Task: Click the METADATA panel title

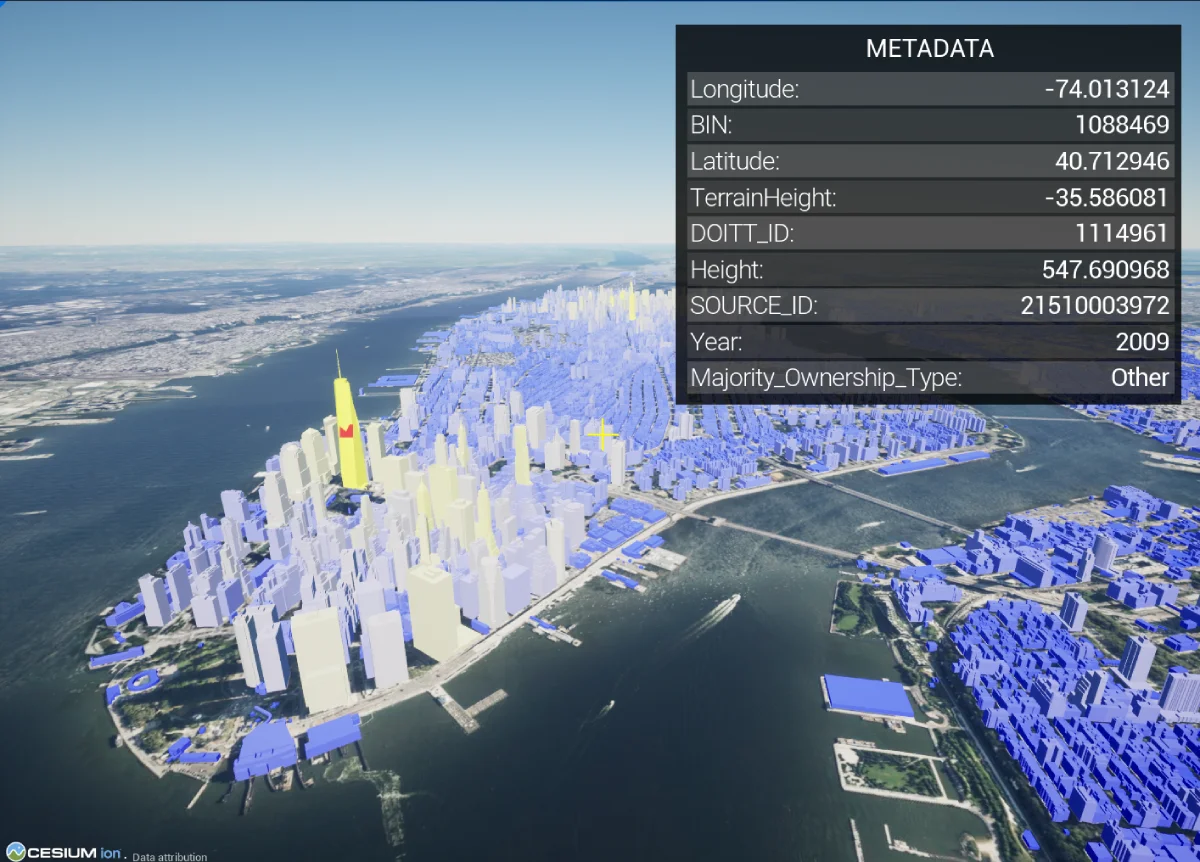Action: click(x=929, y=49)
